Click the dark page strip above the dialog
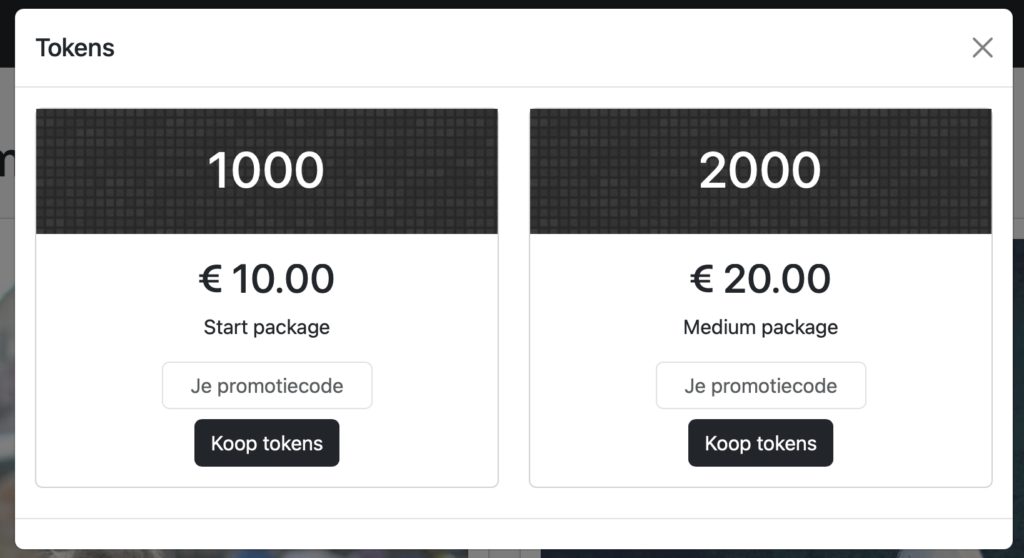1024x558 pixels. (500, 4)
